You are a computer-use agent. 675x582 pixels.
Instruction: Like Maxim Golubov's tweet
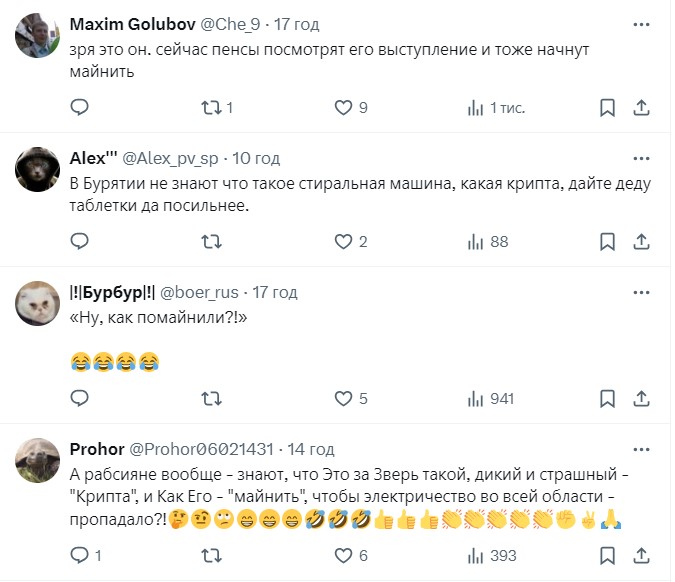click(343, 107)
